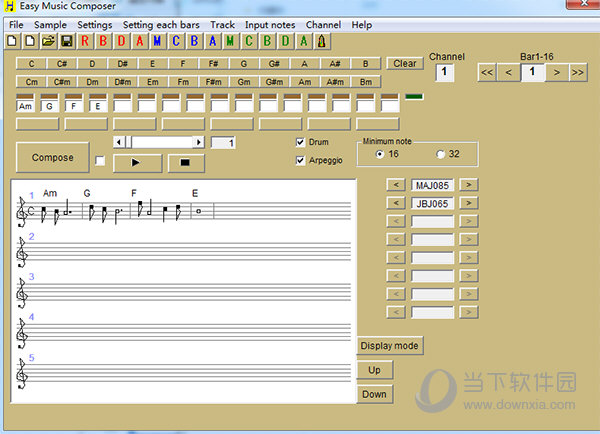Jump to last bars with >> button
This screenshot has height=434, width=600.
coord(578,72)
